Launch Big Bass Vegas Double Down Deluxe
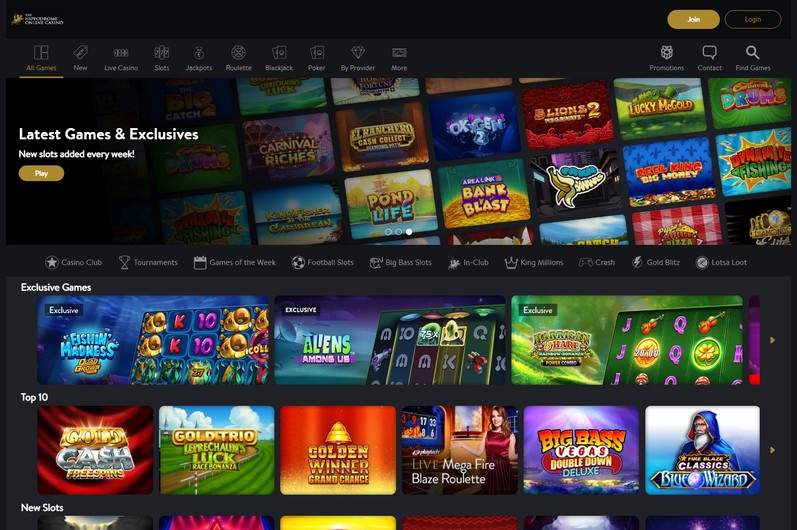The width and height of the screenshot is (797, 530). pyautogui.click(x=581, y=450)
